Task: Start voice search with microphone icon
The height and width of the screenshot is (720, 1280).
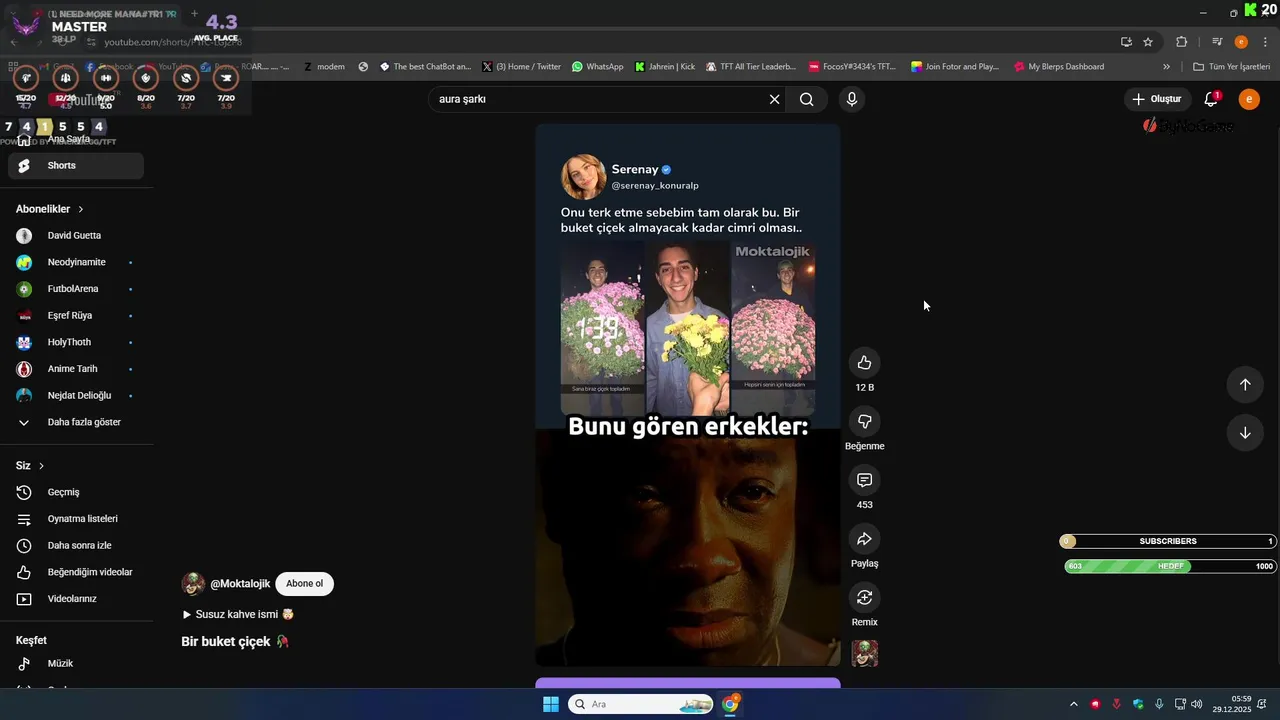Action: pos(852,99)
